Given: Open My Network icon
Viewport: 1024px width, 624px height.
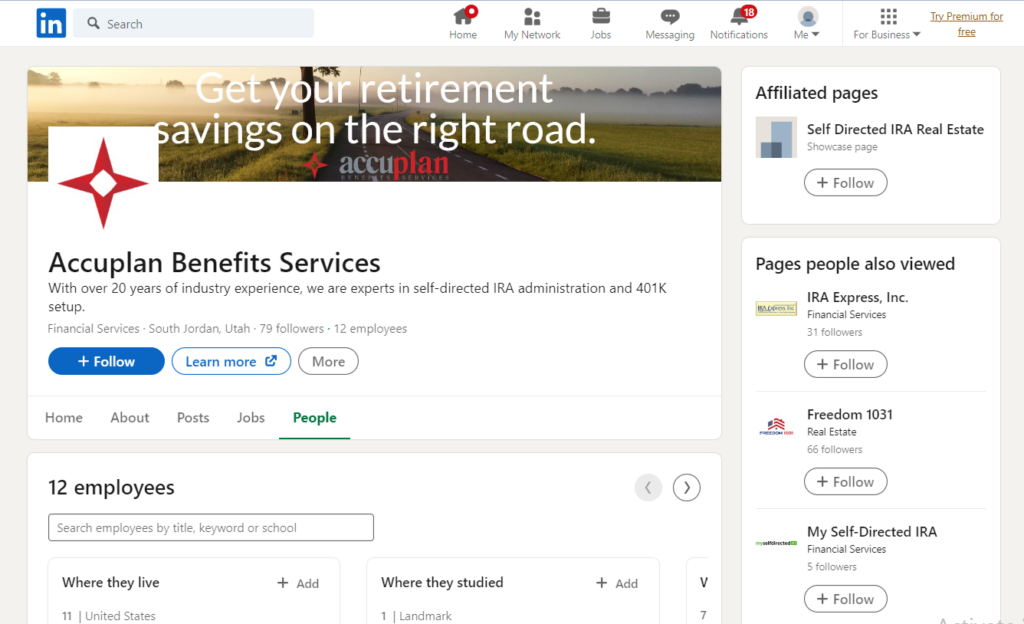Looking at the screenshot, I should tap(532, 23).
